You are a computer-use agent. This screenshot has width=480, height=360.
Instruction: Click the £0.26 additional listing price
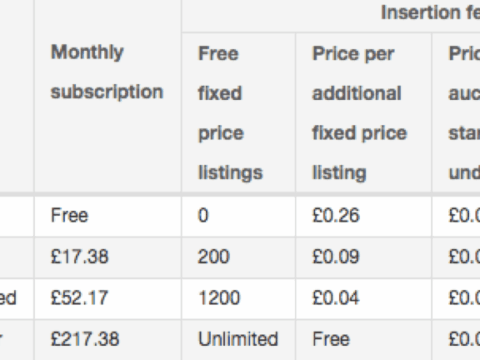[336, 215]
